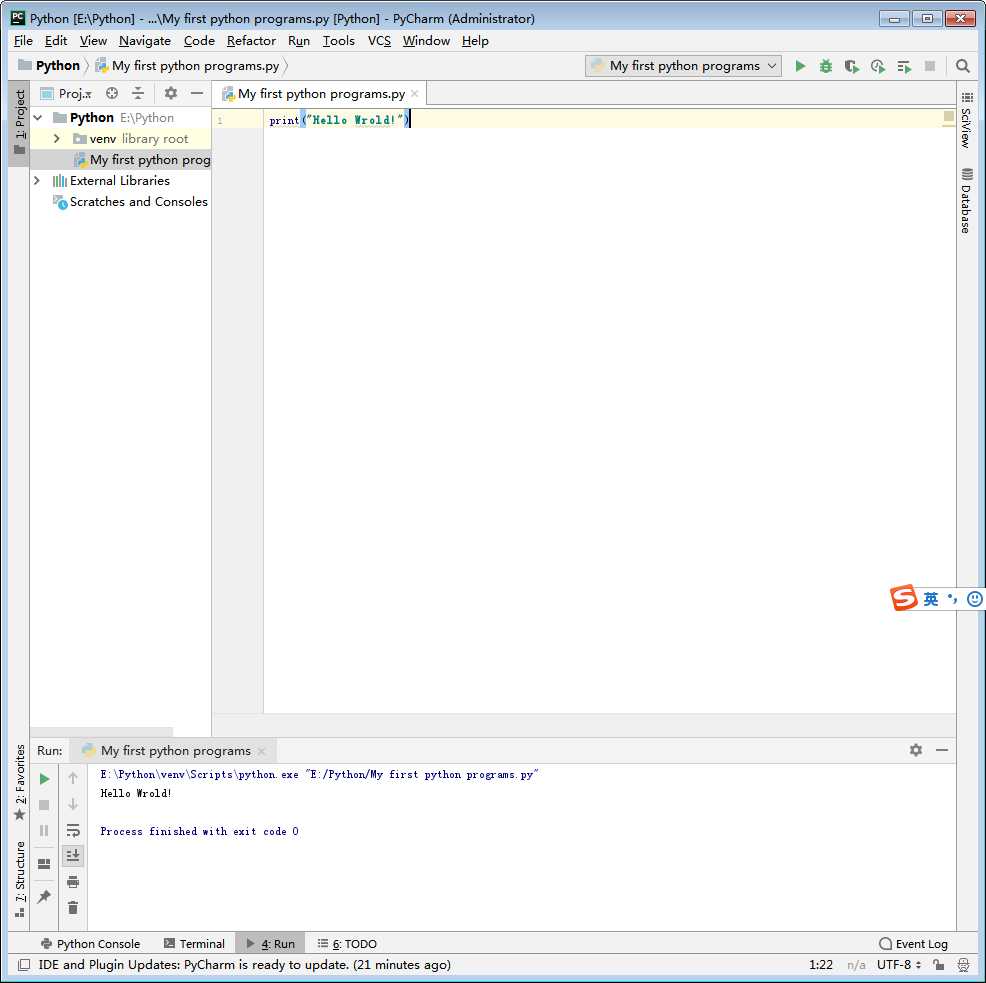Image resolution: width=986 pixels, height=983 pixels.
Task: Open the Hector inspector icon in status bar
Action: pos(963,964)
